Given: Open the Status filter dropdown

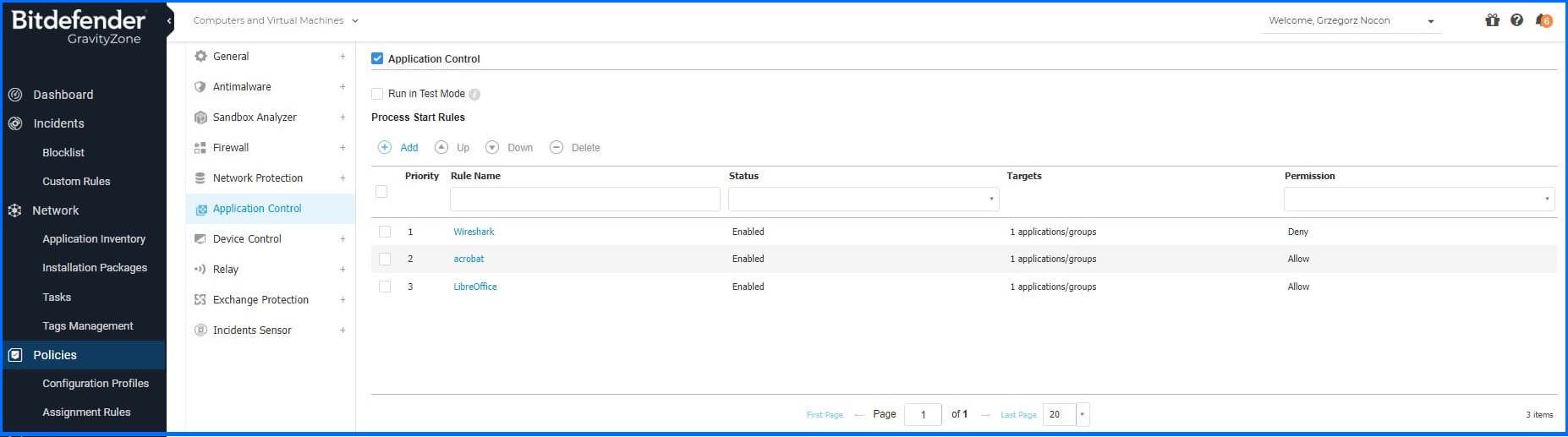Looking at the screenshot, I should tap(863, 199).
